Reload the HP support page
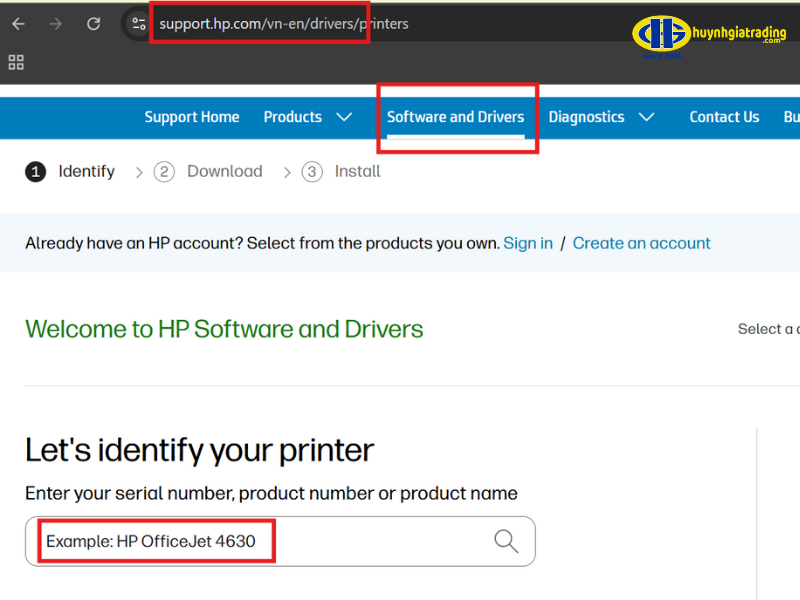Image resolution: width=800 pixels, height=600 pixels. click(93, 24)
